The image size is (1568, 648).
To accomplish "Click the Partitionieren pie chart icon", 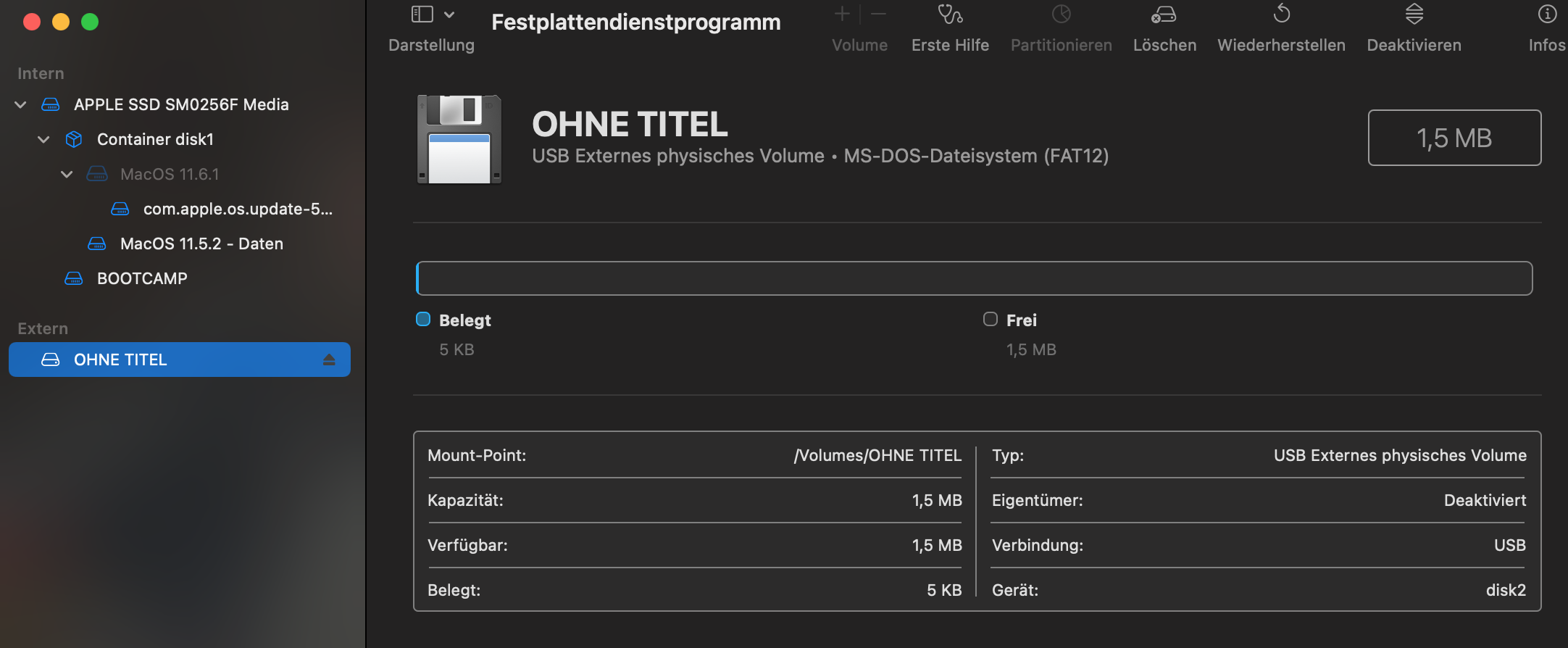I will tap(1061, 14).
